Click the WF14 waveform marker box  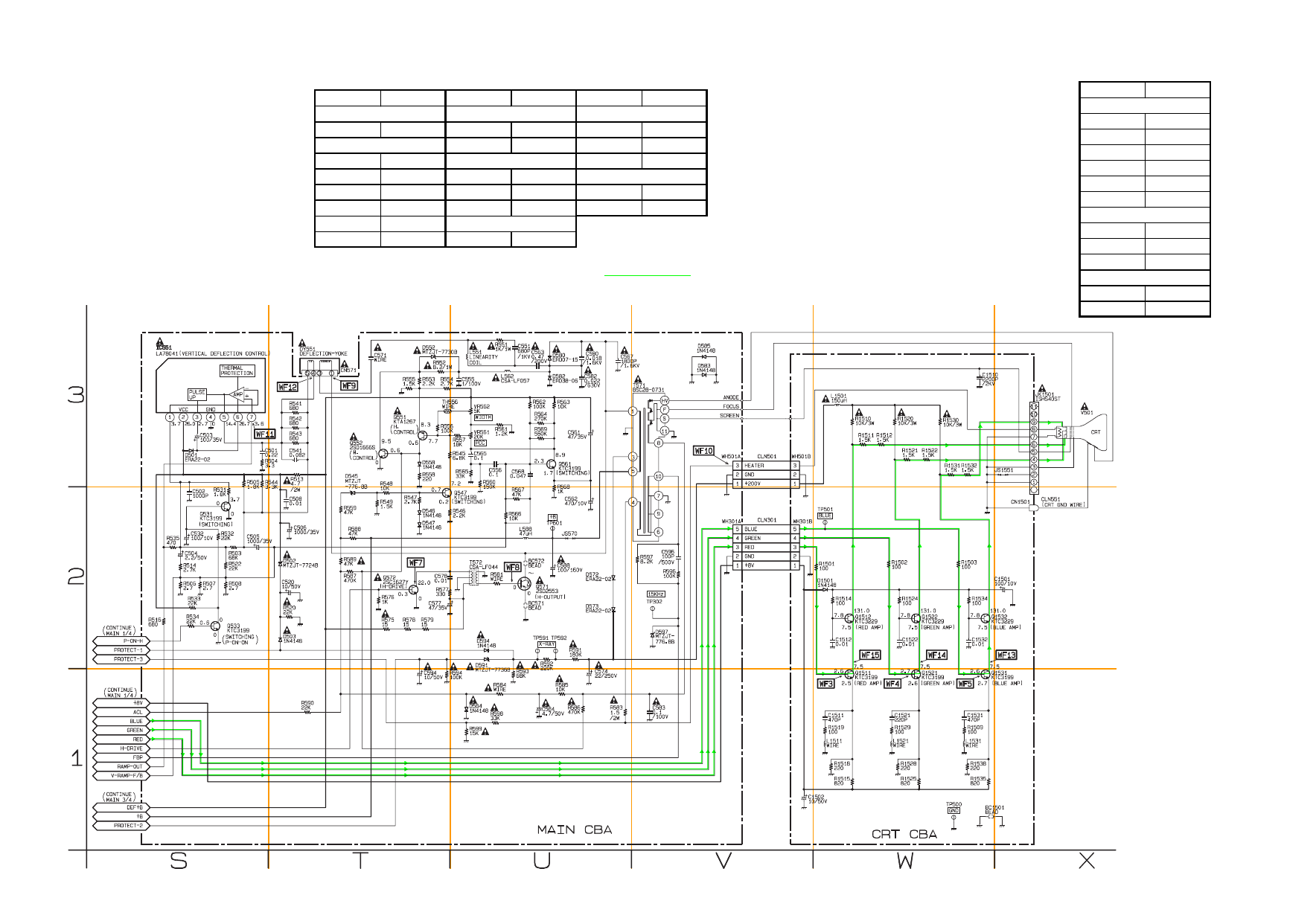(x=936, y=655)
